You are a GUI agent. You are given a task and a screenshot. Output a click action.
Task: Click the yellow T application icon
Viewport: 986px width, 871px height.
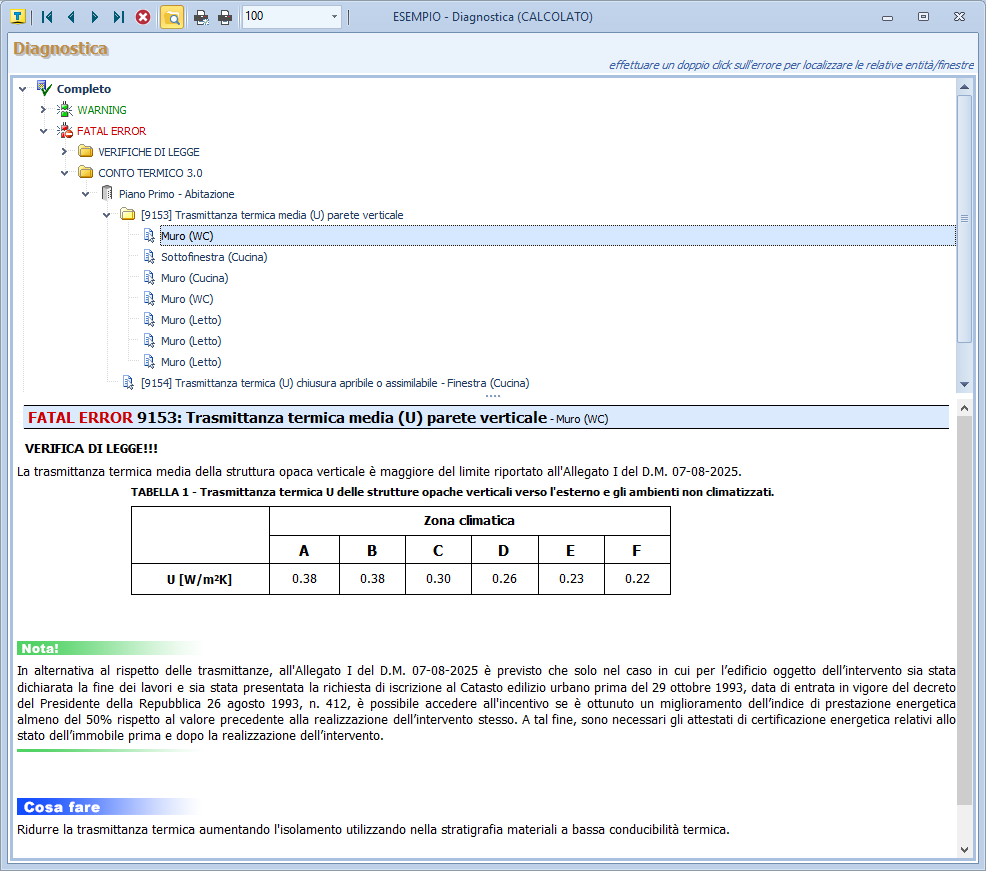[17, 17]
